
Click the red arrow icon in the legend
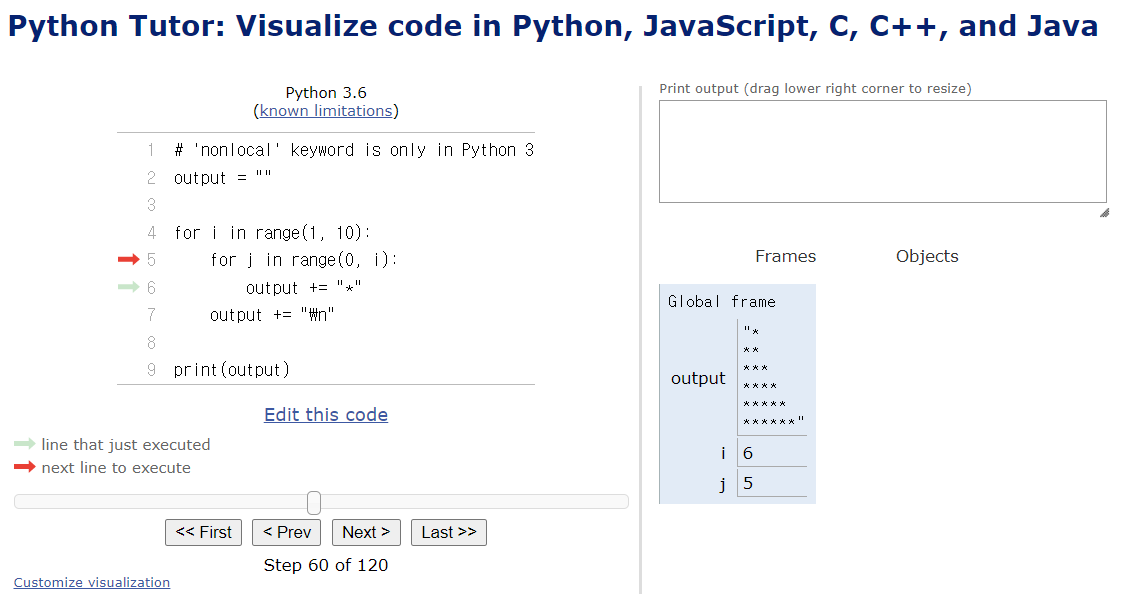25,468
